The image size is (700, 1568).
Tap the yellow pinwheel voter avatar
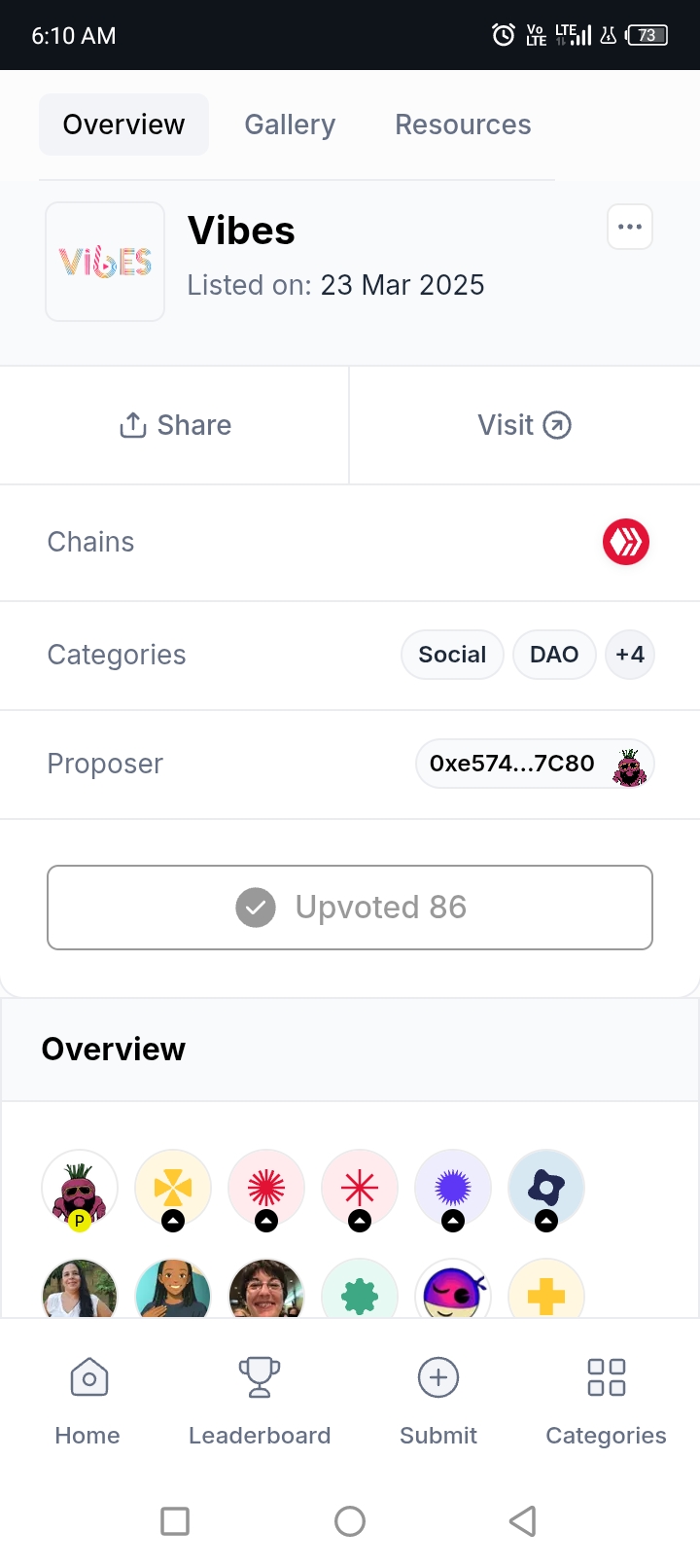pos(173,1189)
